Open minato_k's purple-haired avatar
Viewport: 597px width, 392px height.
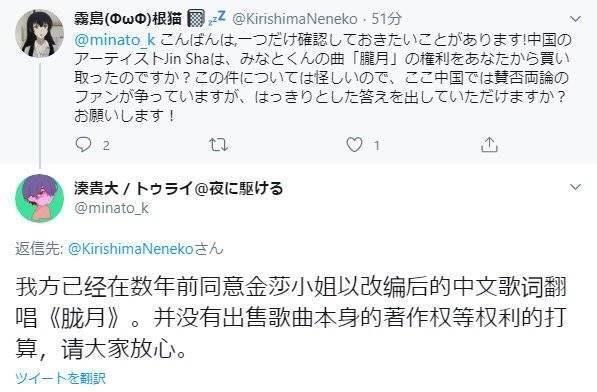point(39,198)
